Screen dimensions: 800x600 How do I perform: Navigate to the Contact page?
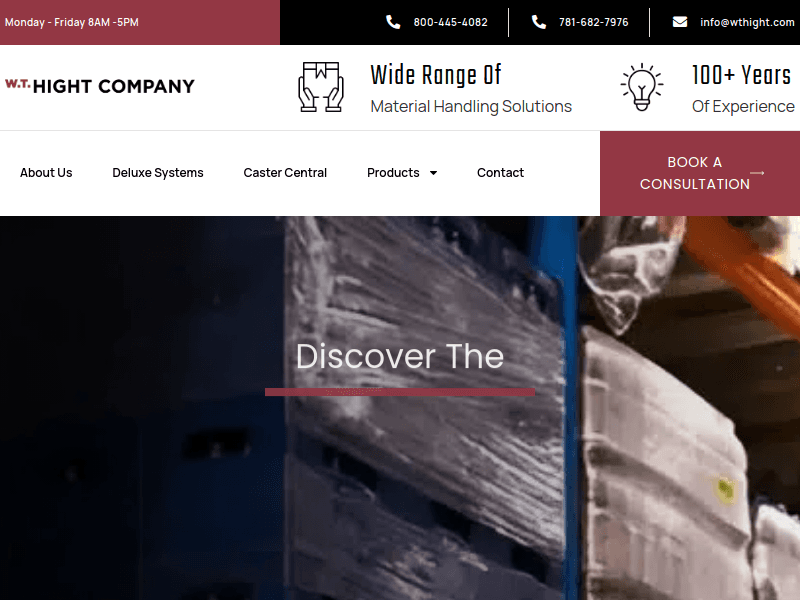pyautogui.click(x=500, y=173)
